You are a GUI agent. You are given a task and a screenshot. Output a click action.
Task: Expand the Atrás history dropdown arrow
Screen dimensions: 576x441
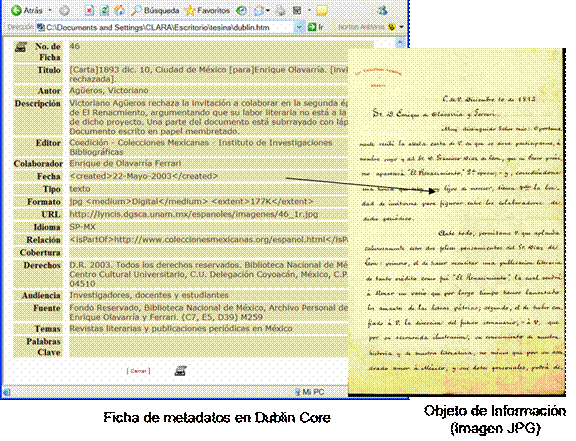pyautogui.click(x=50, y=11)
